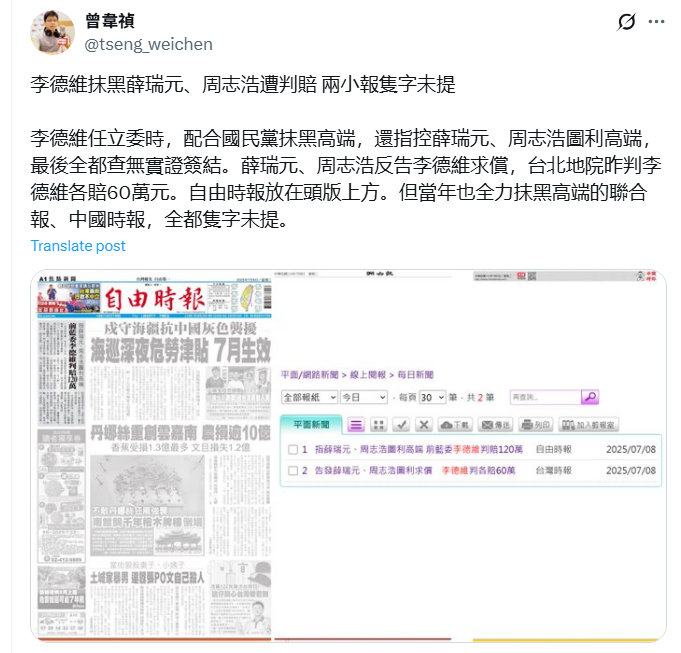Open the 全部報紙 newspaper dropdown

309,397
